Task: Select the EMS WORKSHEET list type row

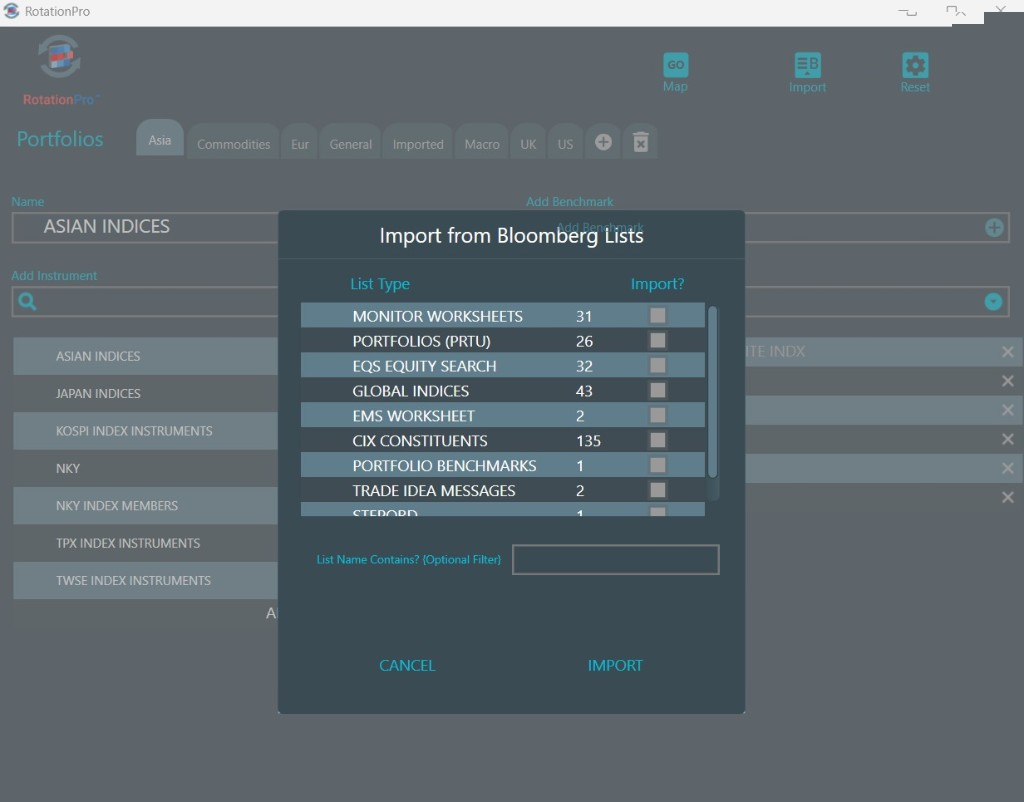Action: 502,415
